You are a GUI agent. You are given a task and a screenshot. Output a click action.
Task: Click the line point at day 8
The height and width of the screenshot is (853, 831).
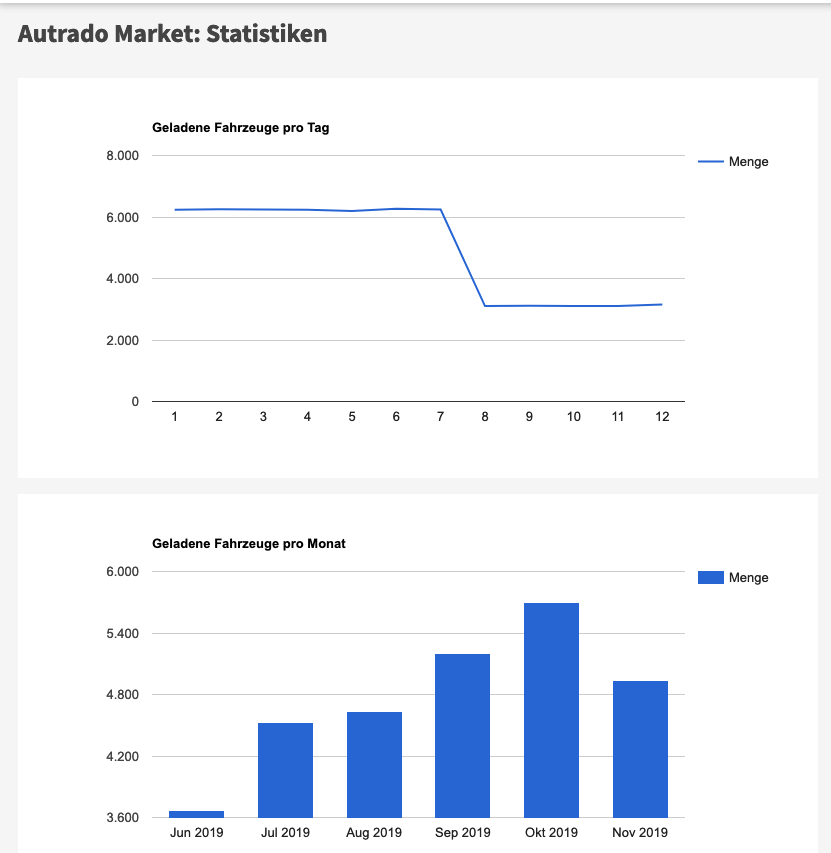coord(485,306)
